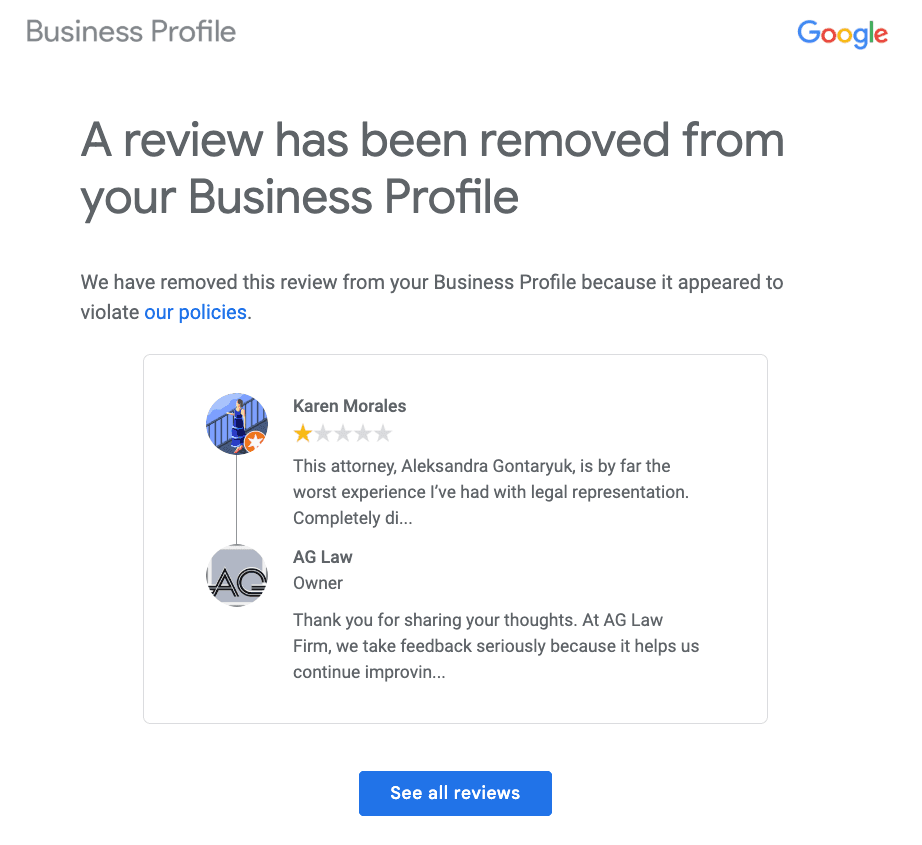Click the AG Law business name

coord(322,557)
